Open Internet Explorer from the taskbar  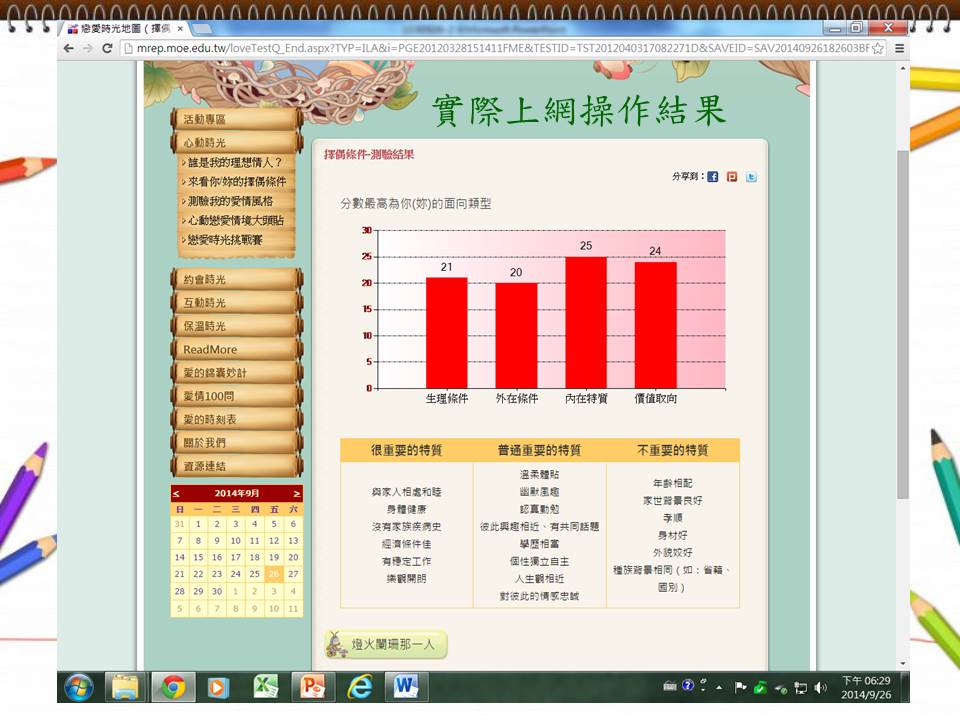click(x=359, y=687)
